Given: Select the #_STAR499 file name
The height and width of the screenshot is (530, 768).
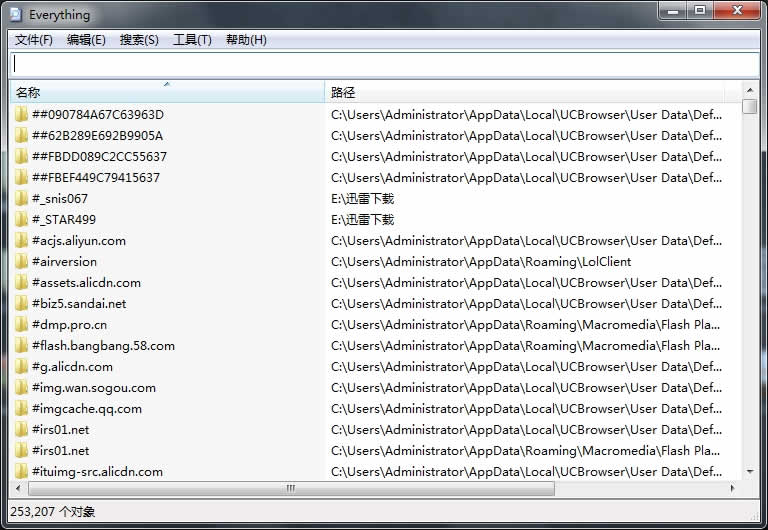Looking at the screenshot, I should pos(64,220).
